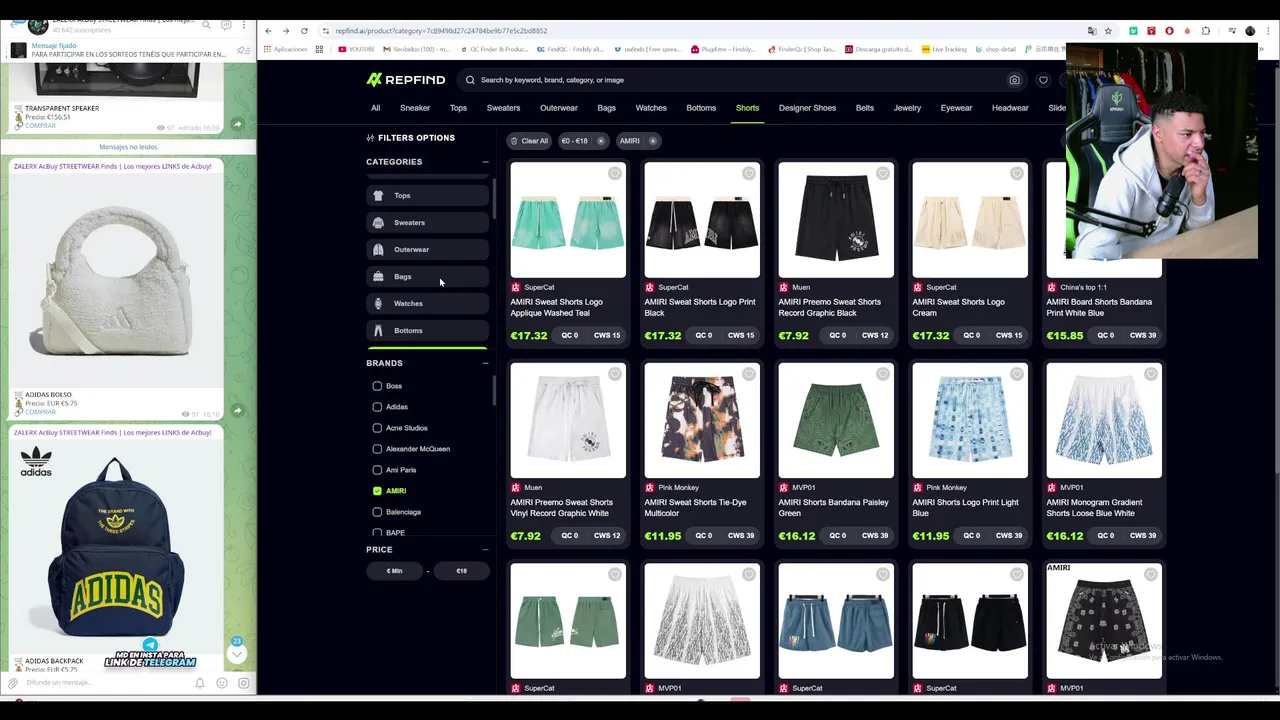
Task: Check the Boss brand checkbox
Action: coord(377,386)
